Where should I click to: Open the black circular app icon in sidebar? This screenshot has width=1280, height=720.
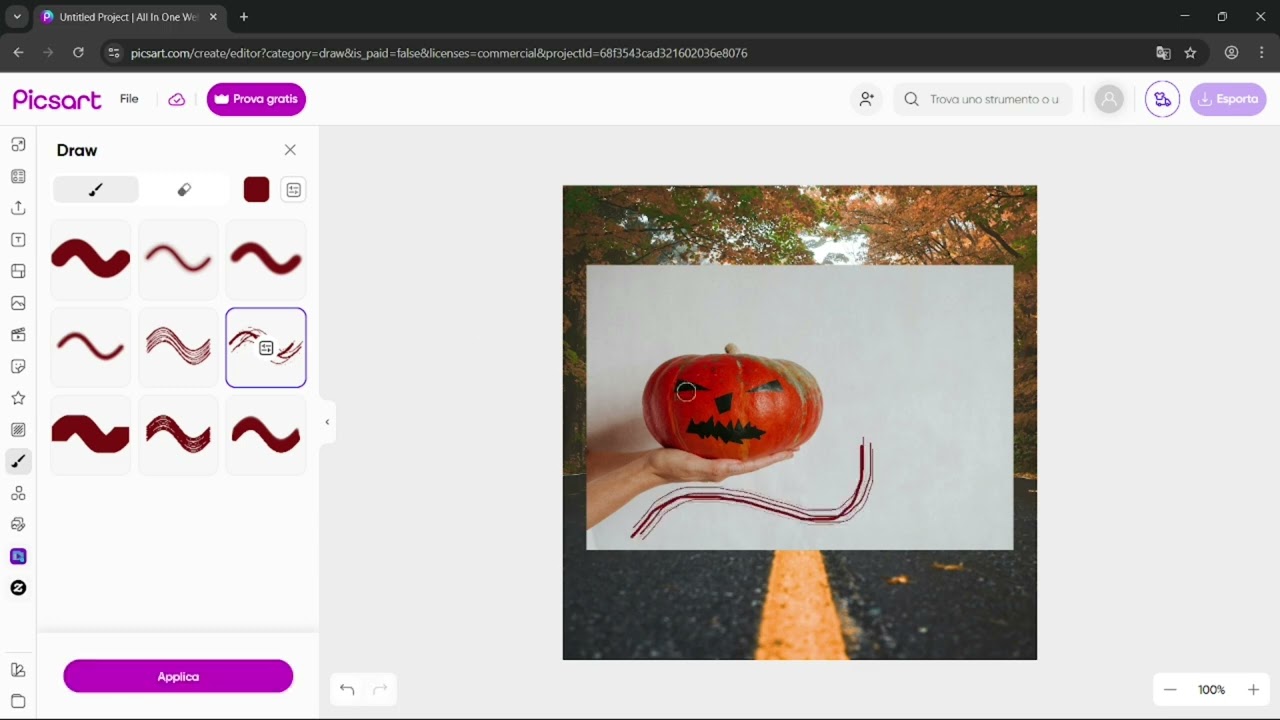18,588
